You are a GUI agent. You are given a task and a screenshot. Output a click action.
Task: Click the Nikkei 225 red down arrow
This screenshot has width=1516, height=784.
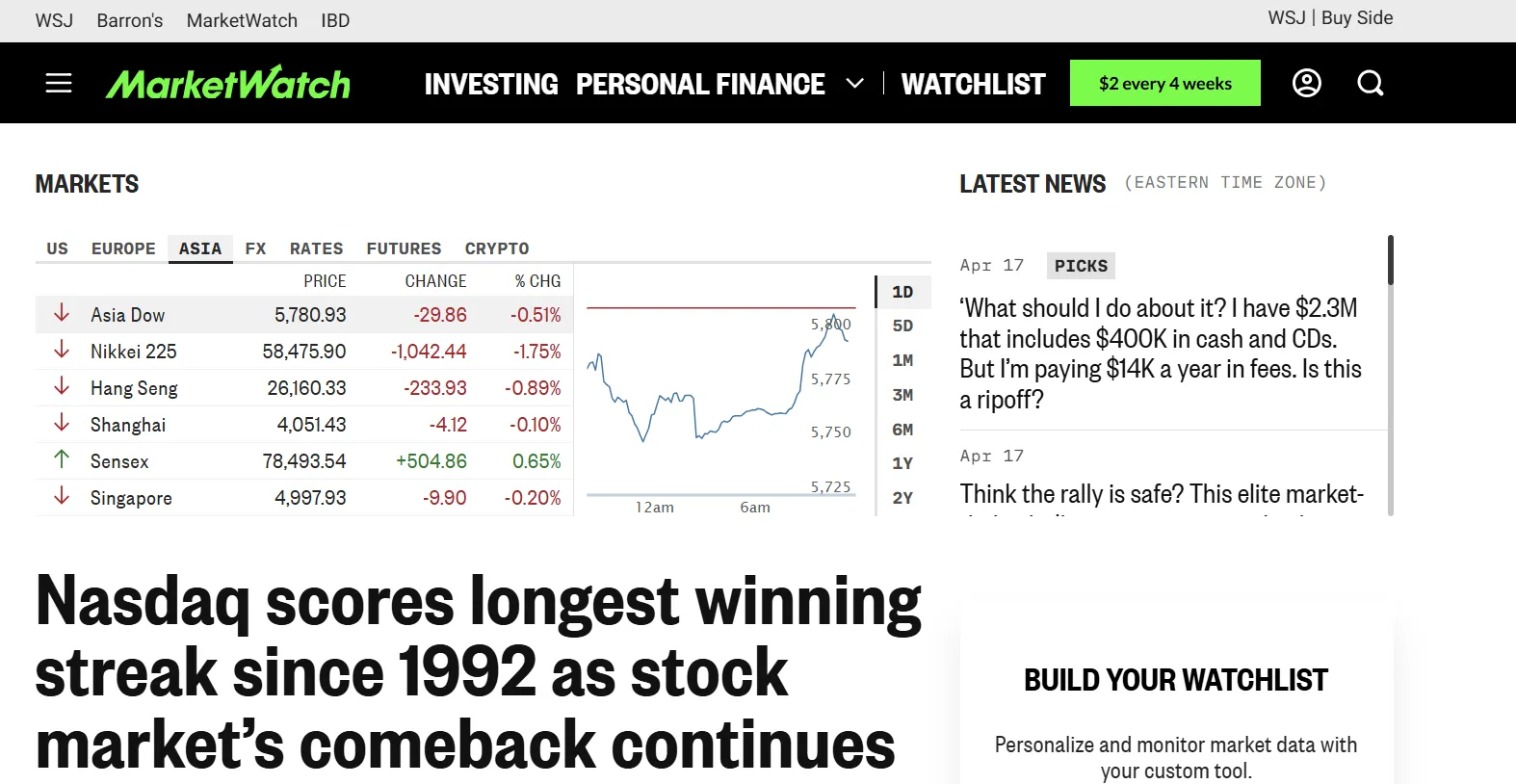pos(62,351)
